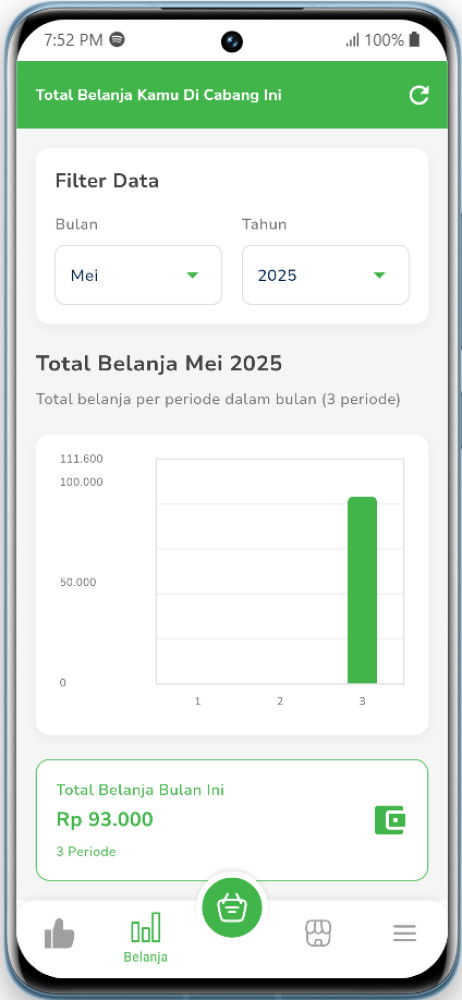Tap the Total Belanja Bulan Ini card
Image resolution: width=462 pixels, height=1000 pixels.
(x=232, y=820)
